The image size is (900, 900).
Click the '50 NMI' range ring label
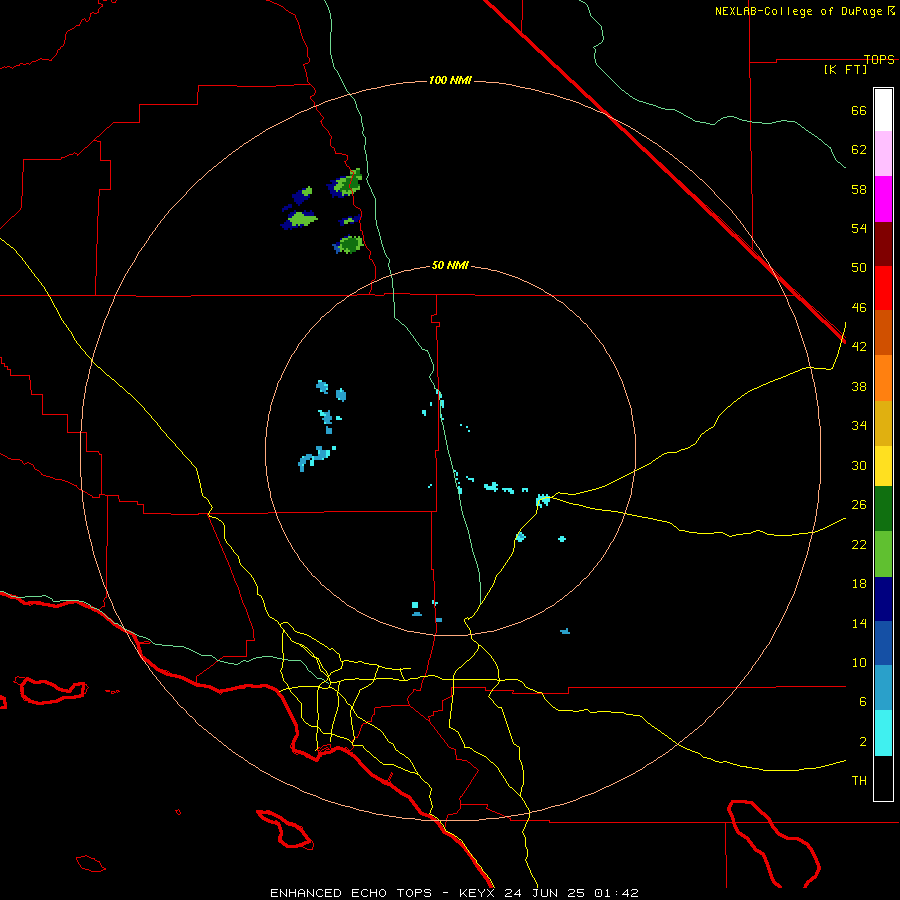(450, 265)
